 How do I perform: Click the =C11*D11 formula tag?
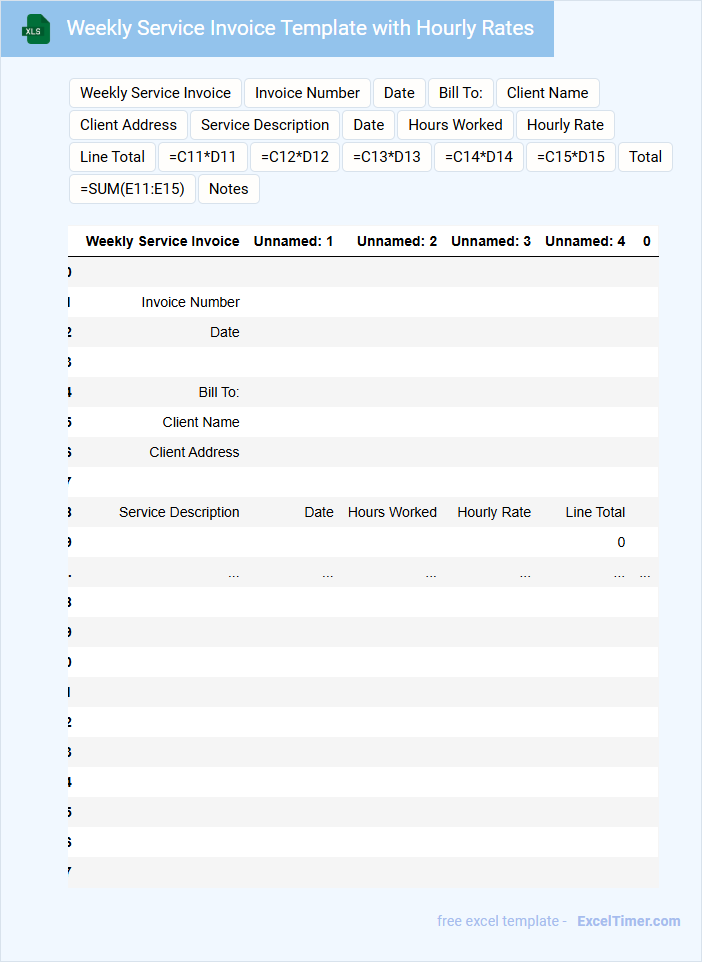coord(203,157)
